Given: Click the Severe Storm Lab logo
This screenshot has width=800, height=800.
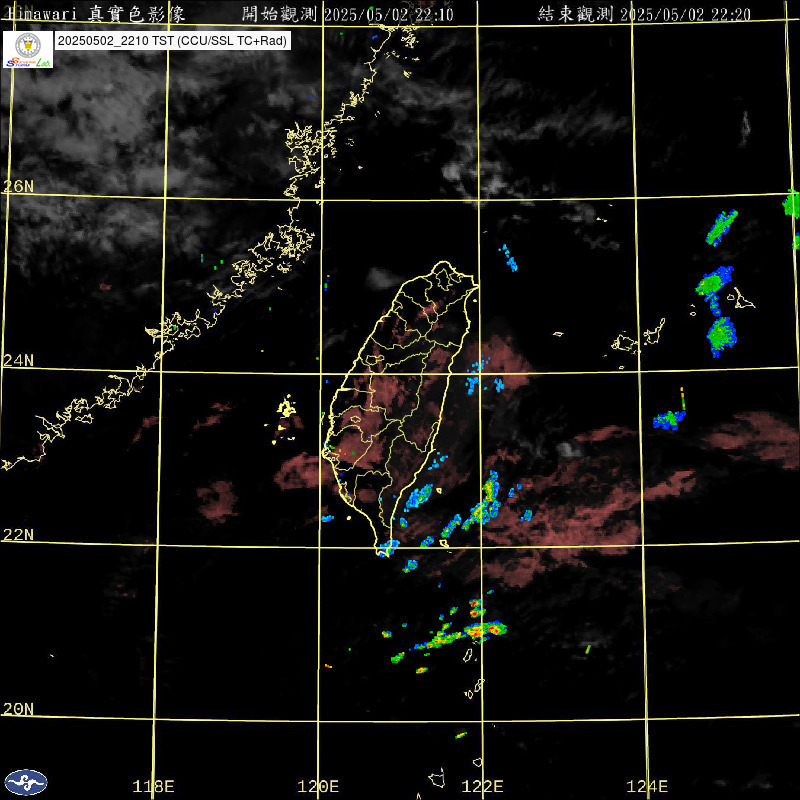Looking at the screenshot, I should point(28,49).
